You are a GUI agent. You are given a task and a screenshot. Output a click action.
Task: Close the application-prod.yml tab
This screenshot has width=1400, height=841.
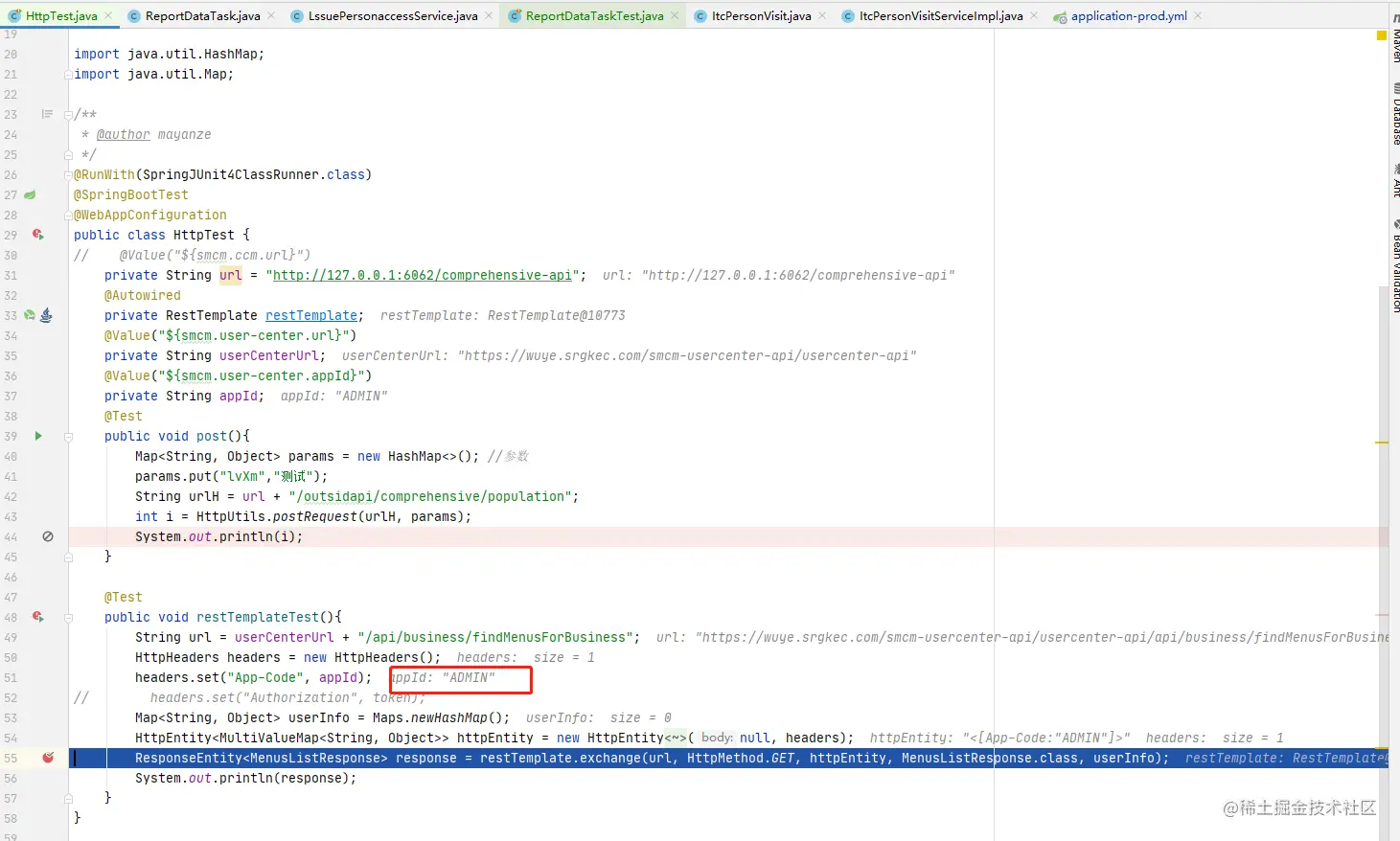[x=1199, y=15]
